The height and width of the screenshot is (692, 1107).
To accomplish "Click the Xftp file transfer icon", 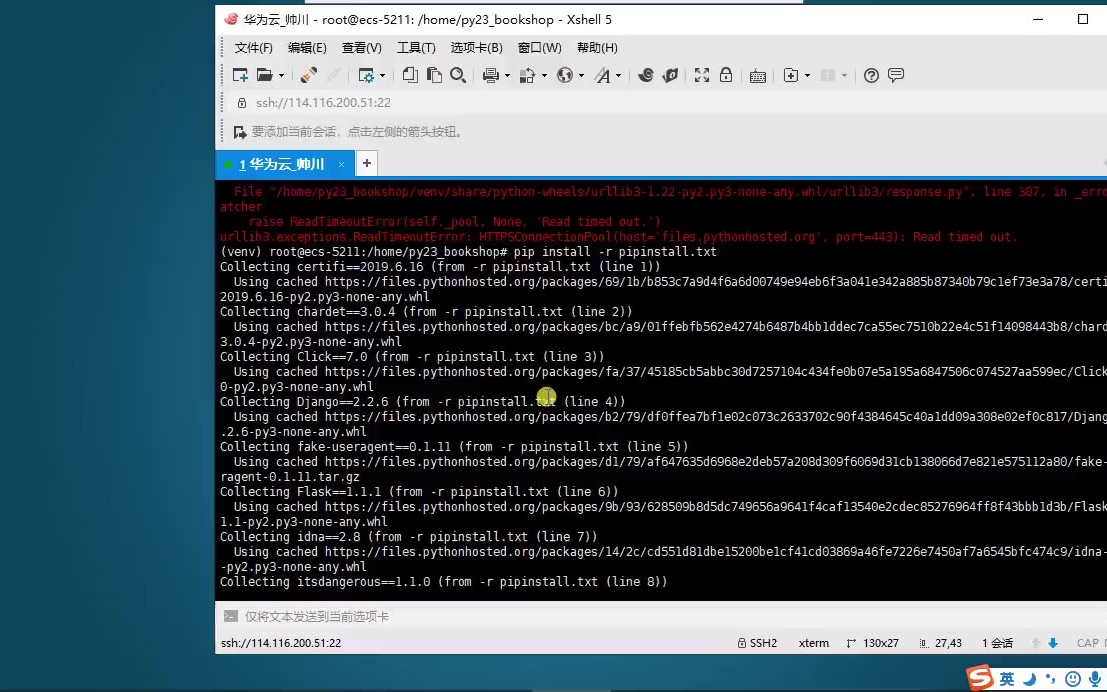I will click(x=670, y=75).
